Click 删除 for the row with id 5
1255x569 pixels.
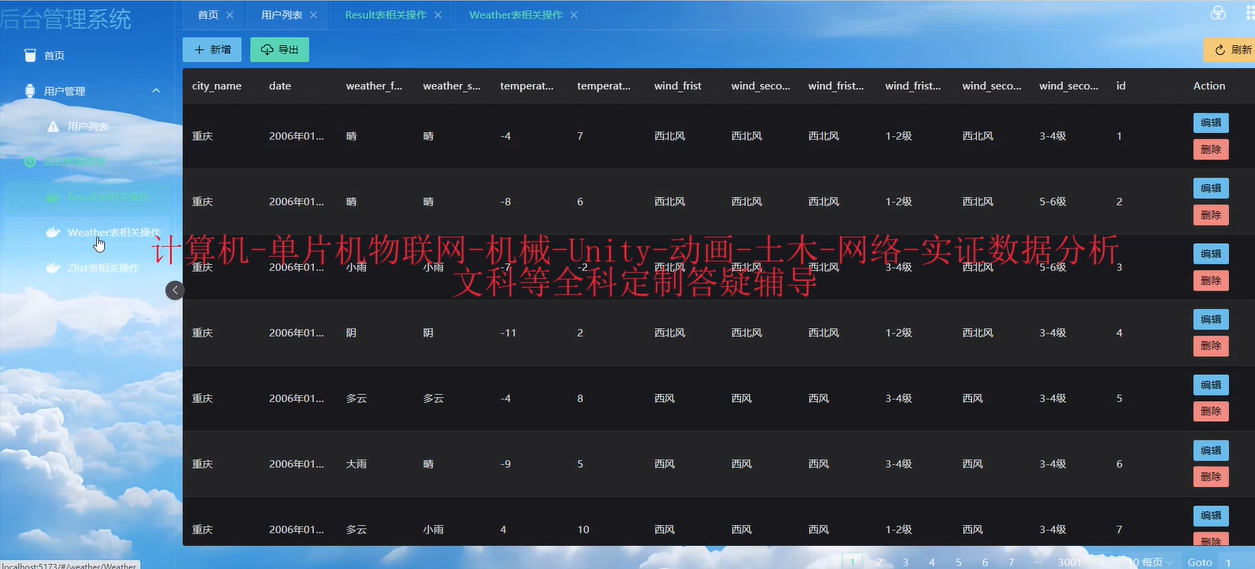1211,411
